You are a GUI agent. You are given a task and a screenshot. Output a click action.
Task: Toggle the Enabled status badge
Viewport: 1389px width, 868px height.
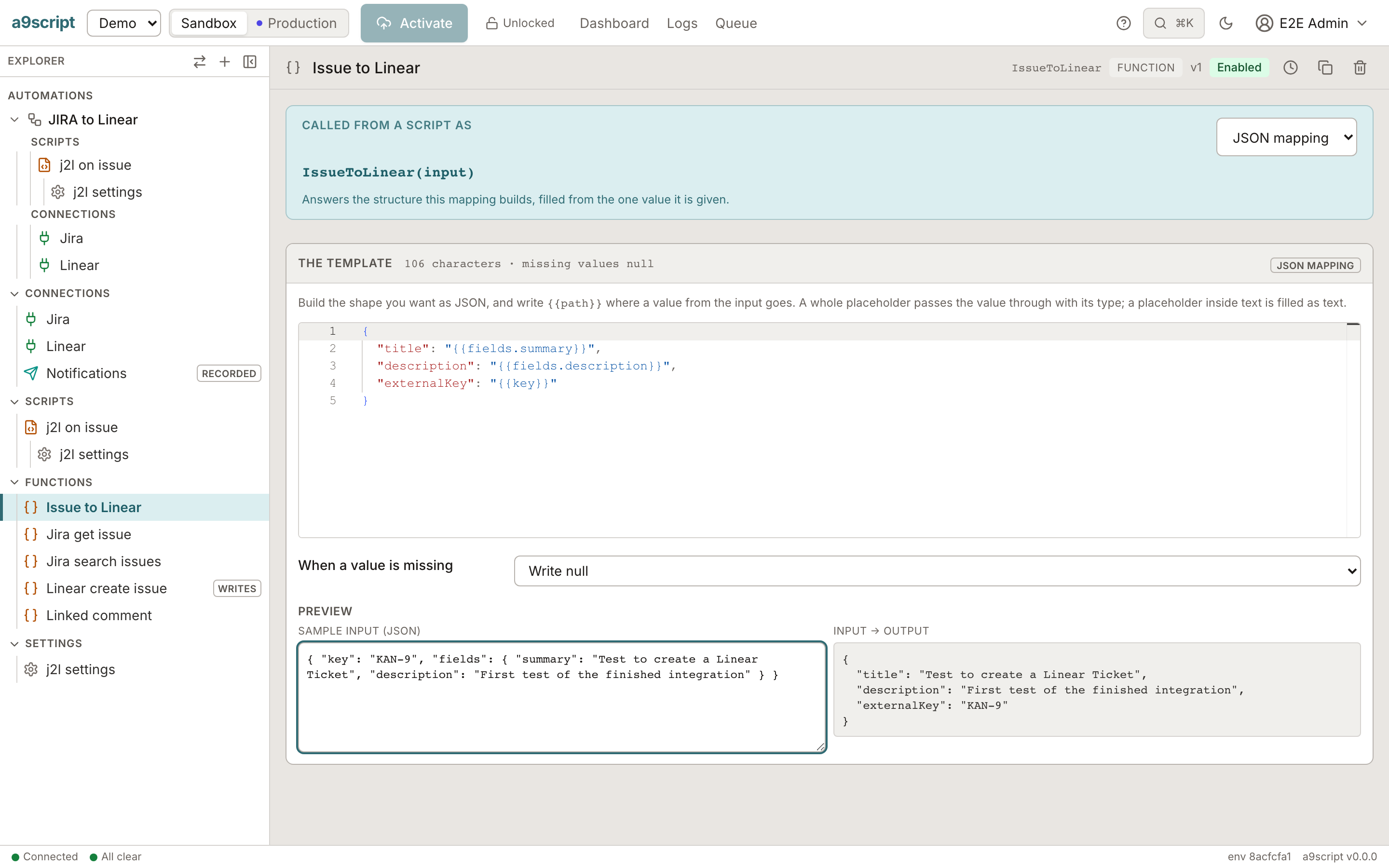tap(1239, 68)
